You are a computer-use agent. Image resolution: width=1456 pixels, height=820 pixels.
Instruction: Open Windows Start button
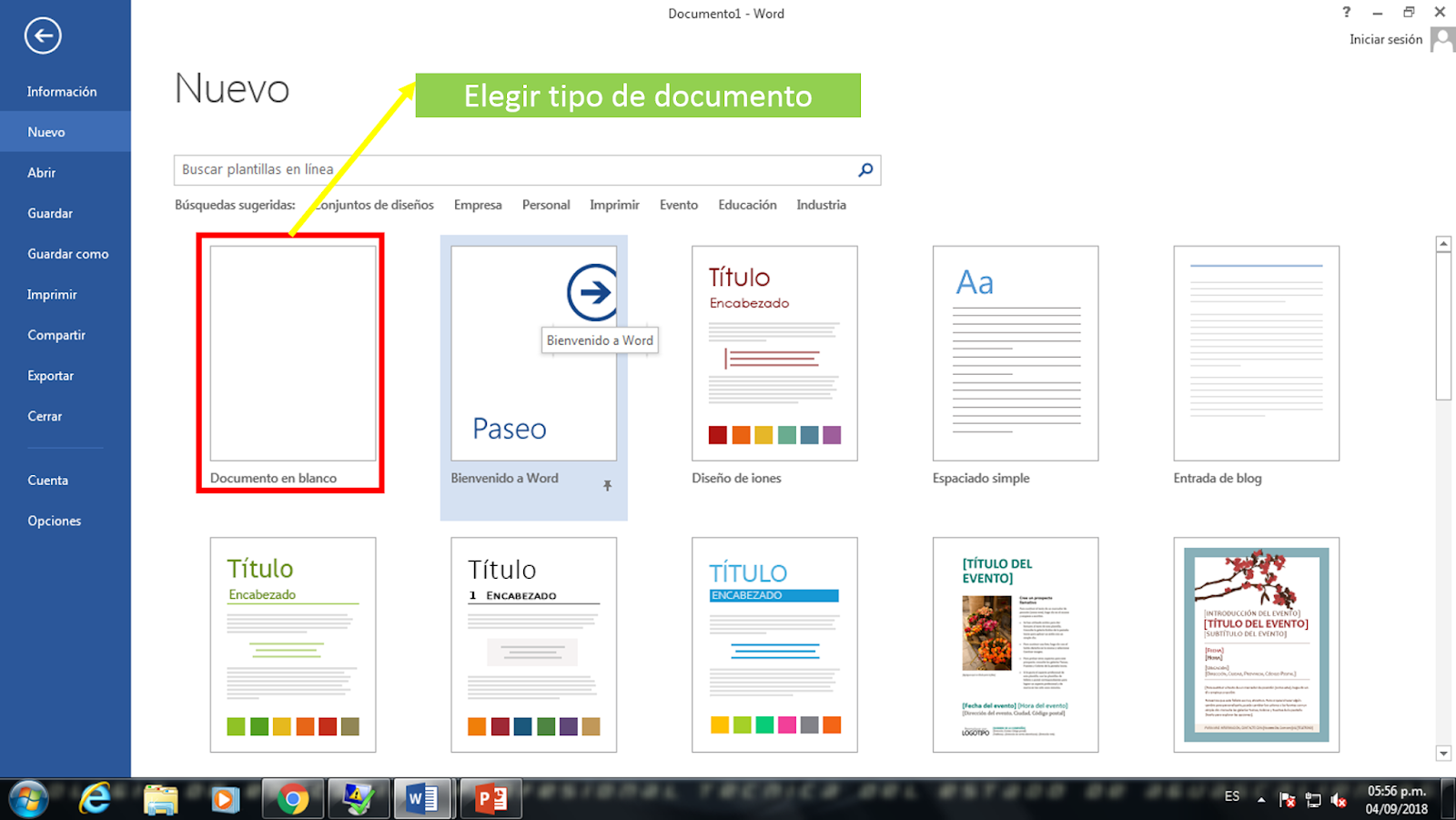(x=28, y=799)
